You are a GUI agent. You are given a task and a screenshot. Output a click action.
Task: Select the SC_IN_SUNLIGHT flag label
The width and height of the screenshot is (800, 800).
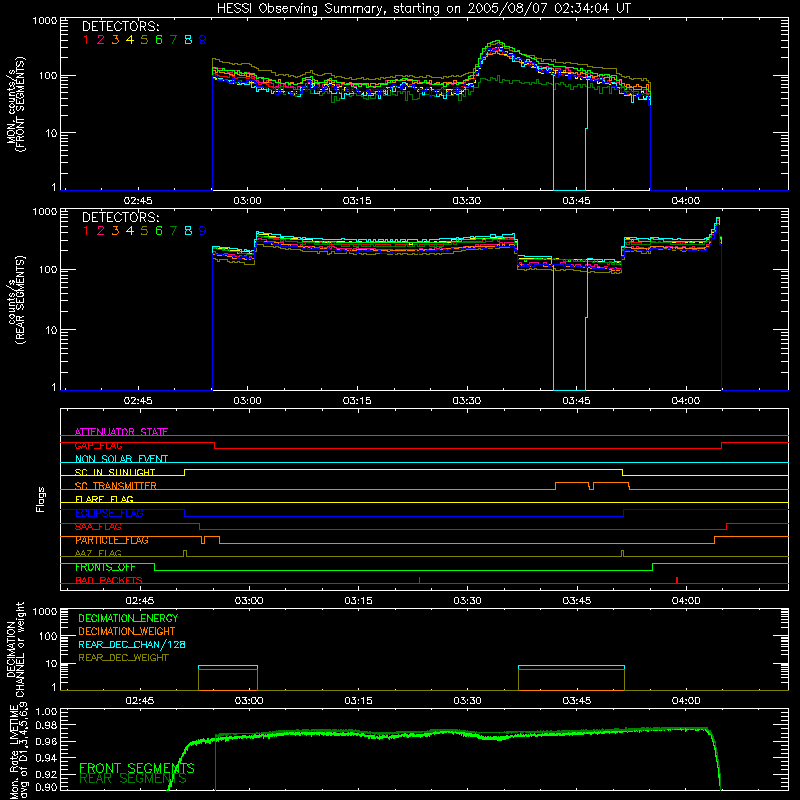(x=115, y=472)
